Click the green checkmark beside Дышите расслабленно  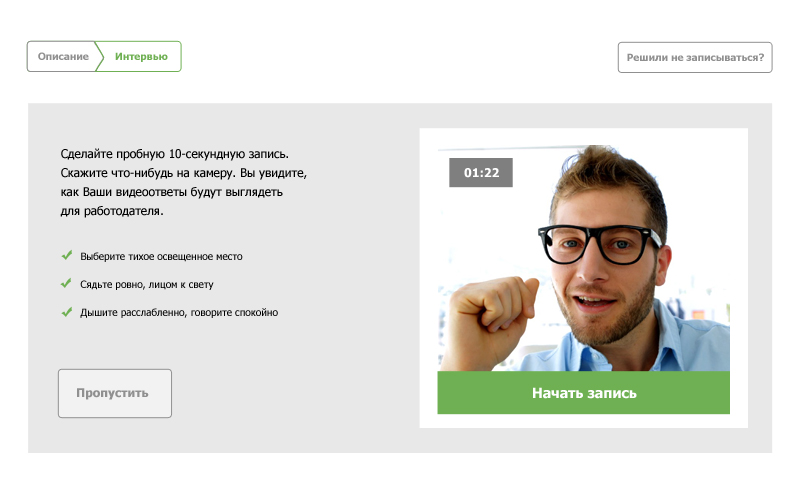tap(67, 312)
